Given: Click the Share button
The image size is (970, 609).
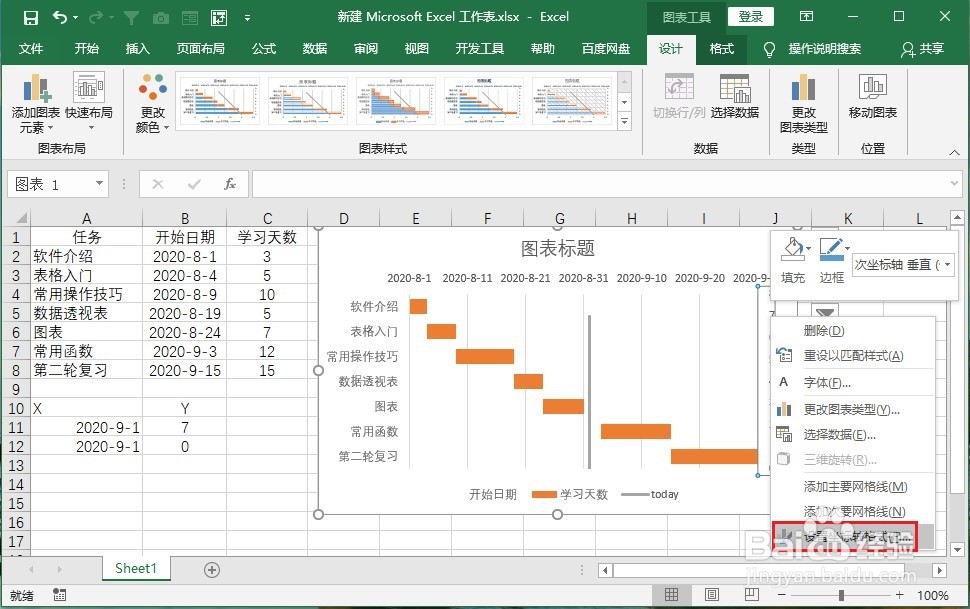Looking at the screenshot, I should [x=922, y=49].
